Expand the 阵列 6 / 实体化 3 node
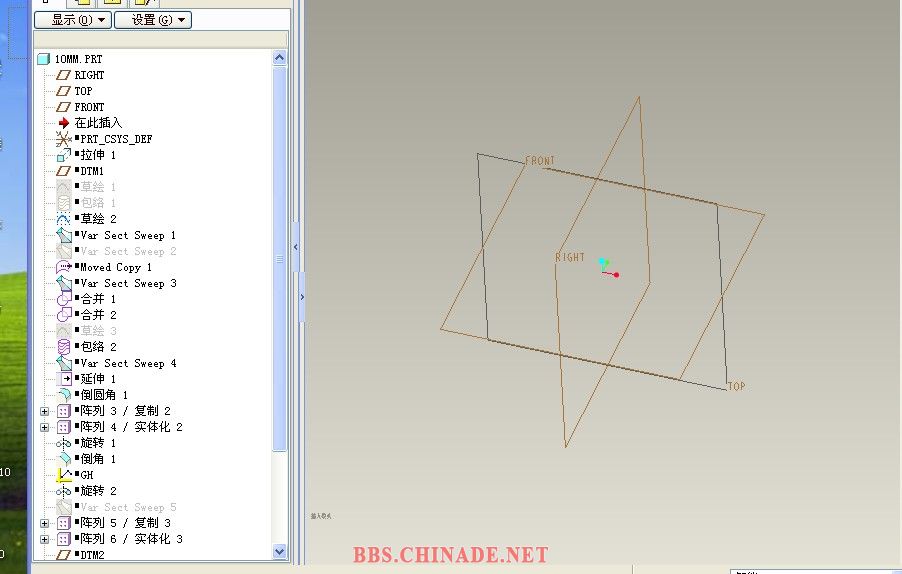This screenshot has width=902, height=574. 44,539
